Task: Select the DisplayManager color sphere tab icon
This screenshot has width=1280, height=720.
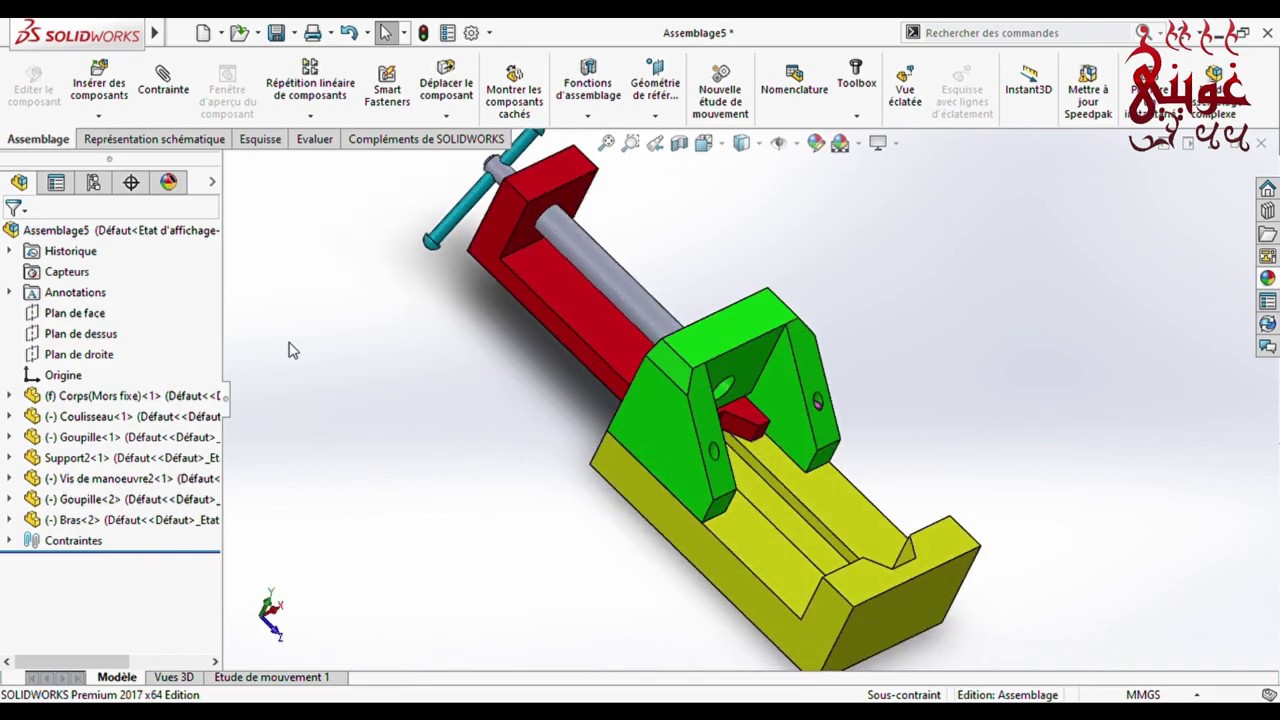Action: [168, 182]
